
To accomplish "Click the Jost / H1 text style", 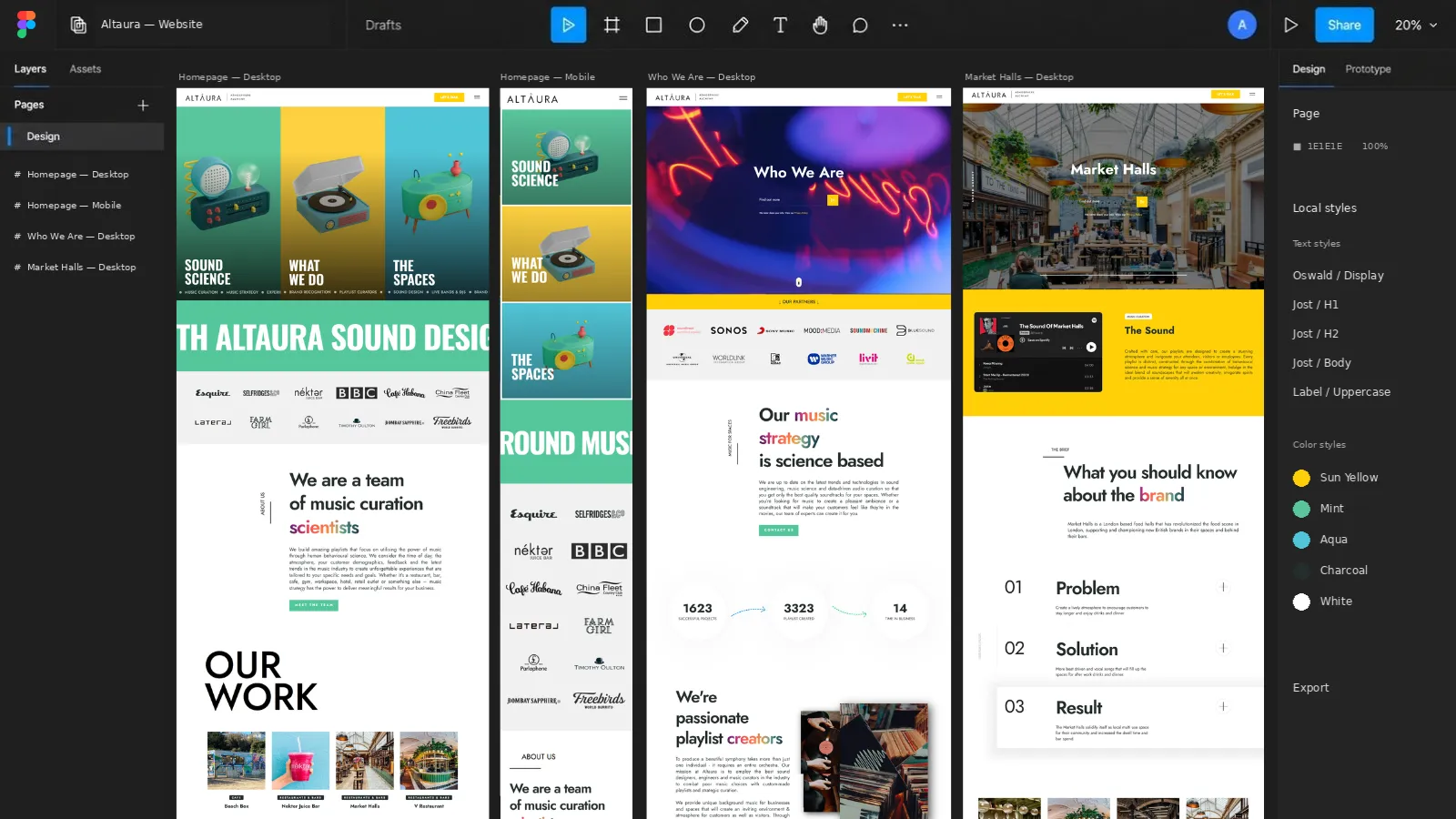I will click(1315, 305).
